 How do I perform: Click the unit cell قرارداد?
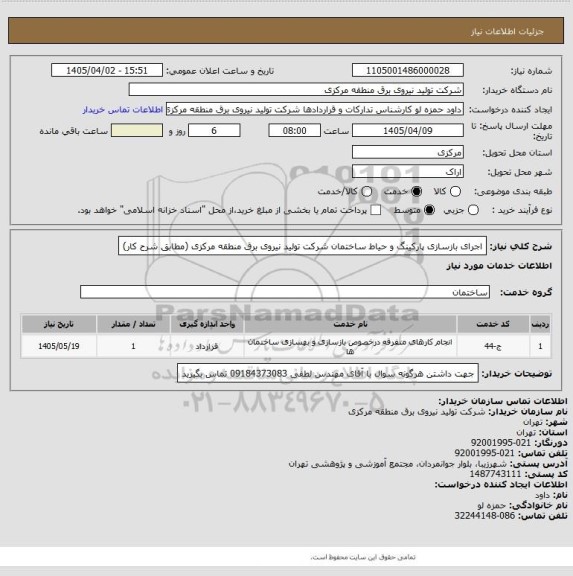pyautogui.click(x=207, y=346)
